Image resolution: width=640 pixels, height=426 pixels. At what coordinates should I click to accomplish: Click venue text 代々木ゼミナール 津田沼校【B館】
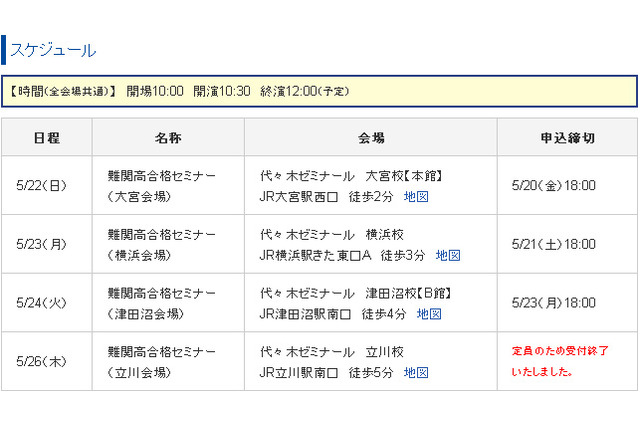point(356,293)
